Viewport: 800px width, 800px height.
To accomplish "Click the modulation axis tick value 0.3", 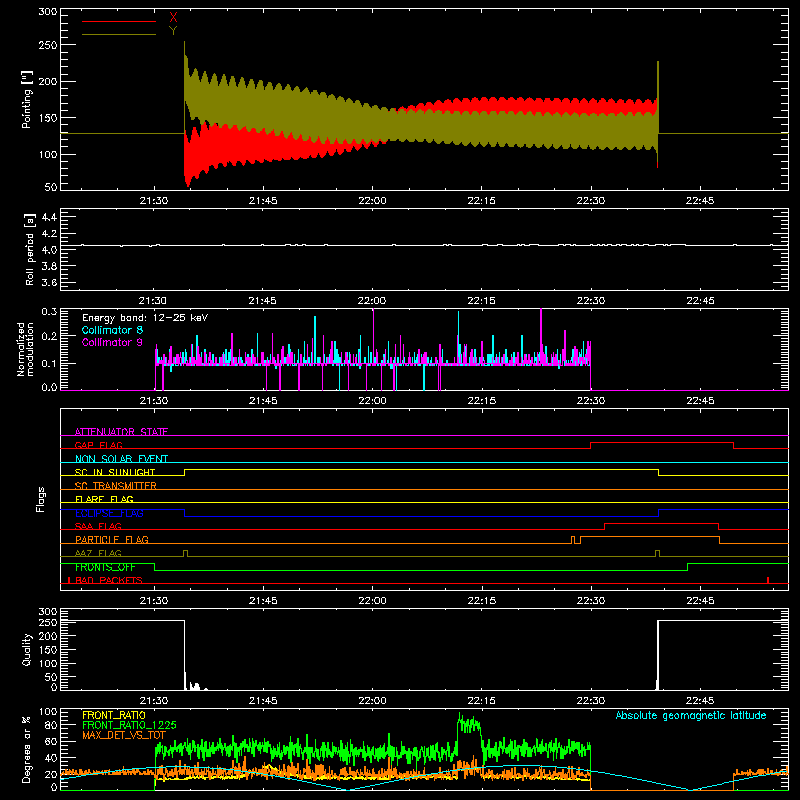I will click(x=49, y=311).
